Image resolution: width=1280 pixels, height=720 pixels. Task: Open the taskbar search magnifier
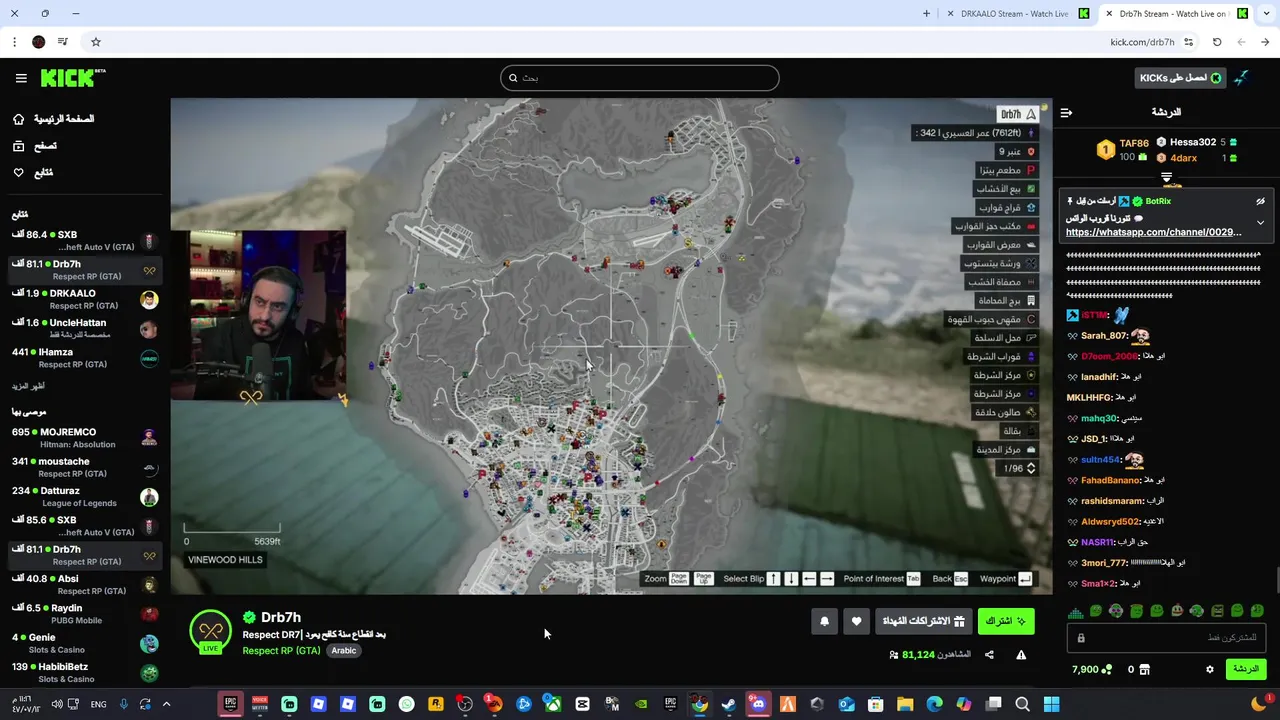(x=1022, y=704)
